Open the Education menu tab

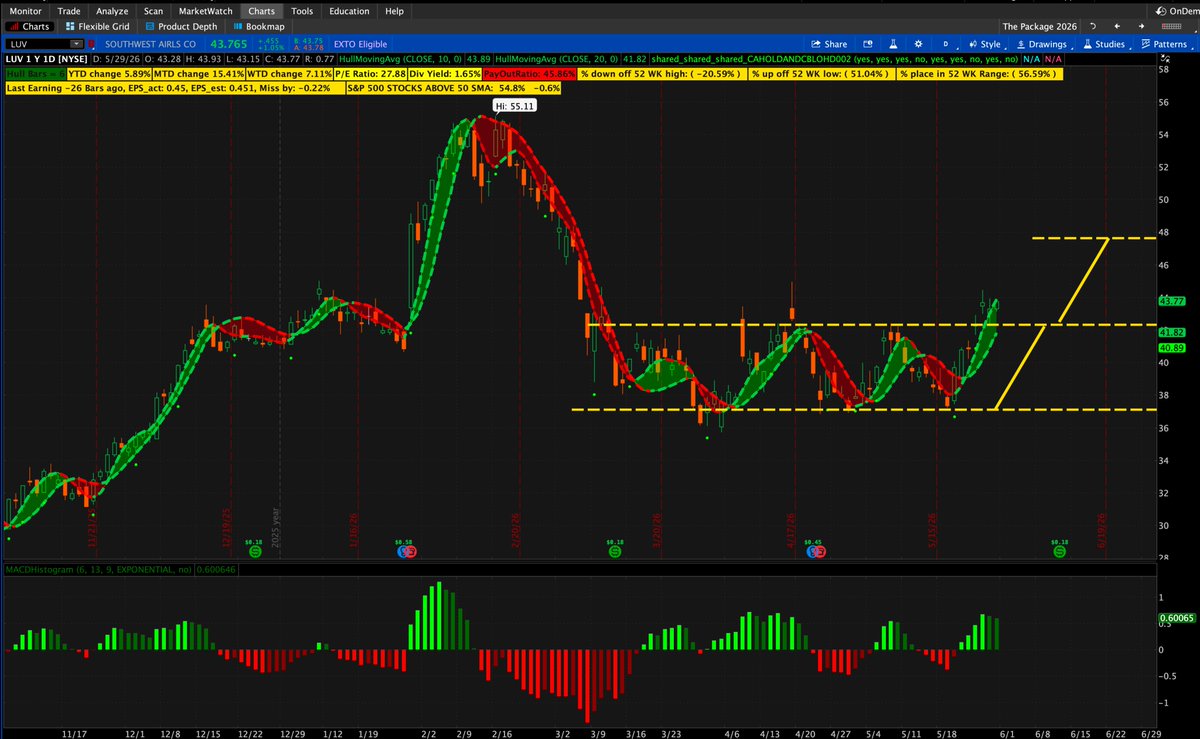coord(348,10)
